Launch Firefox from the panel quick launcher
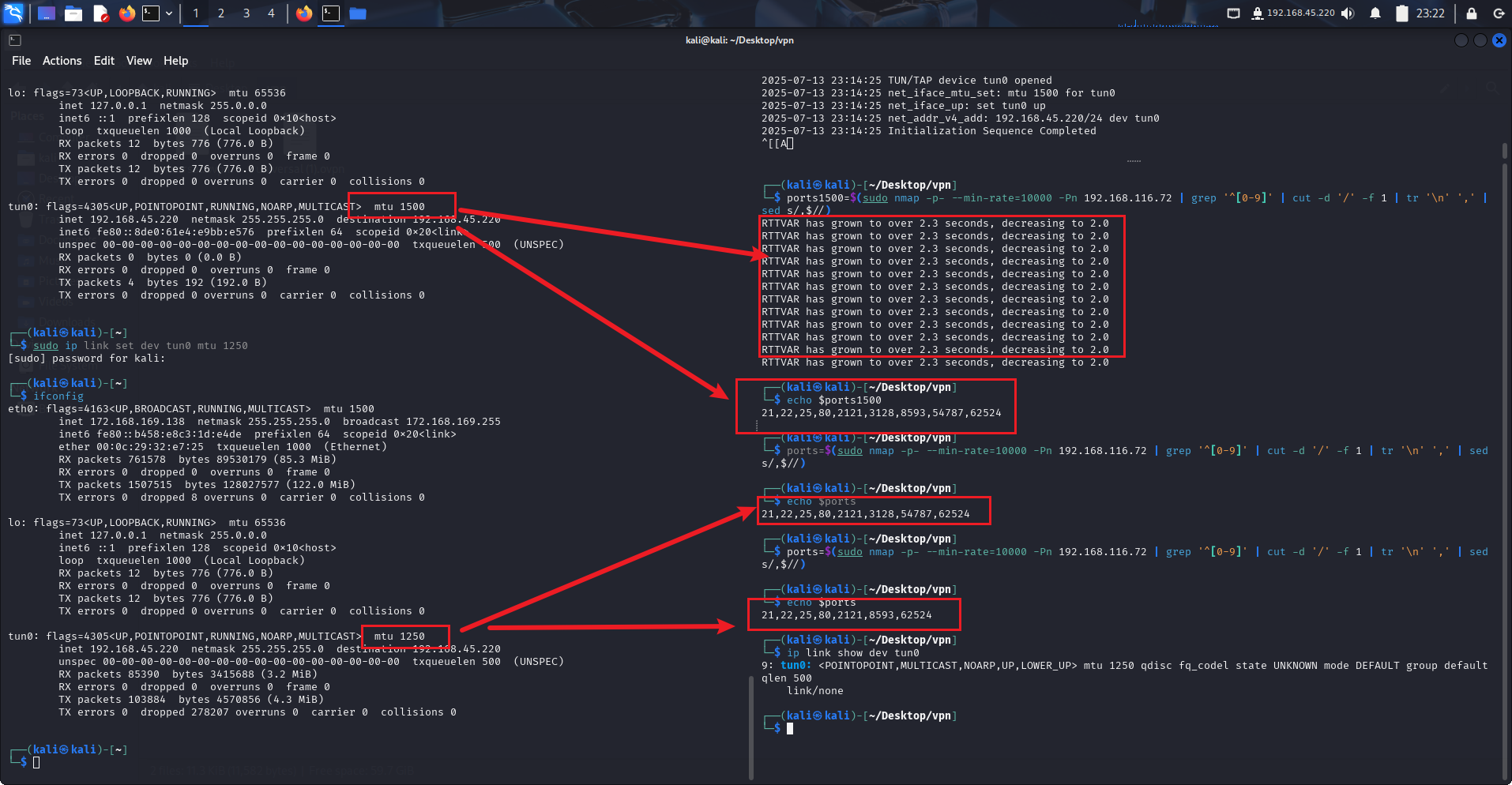The height and width of the screenshot is (785, 1512). pyautogui.click(x=126, y=13)
